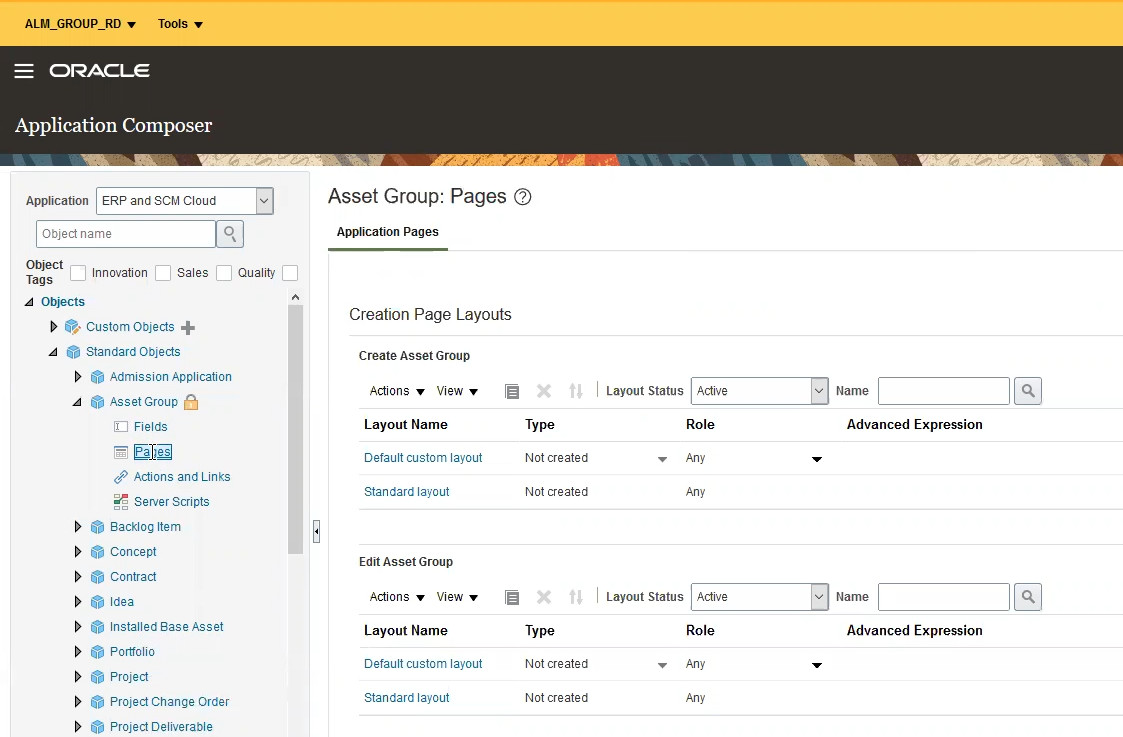Screen dimensions: 1123x737
Task: Open help icon beside Asset Group: Pages
Action: pyautogui.click(x=523, y=197)
